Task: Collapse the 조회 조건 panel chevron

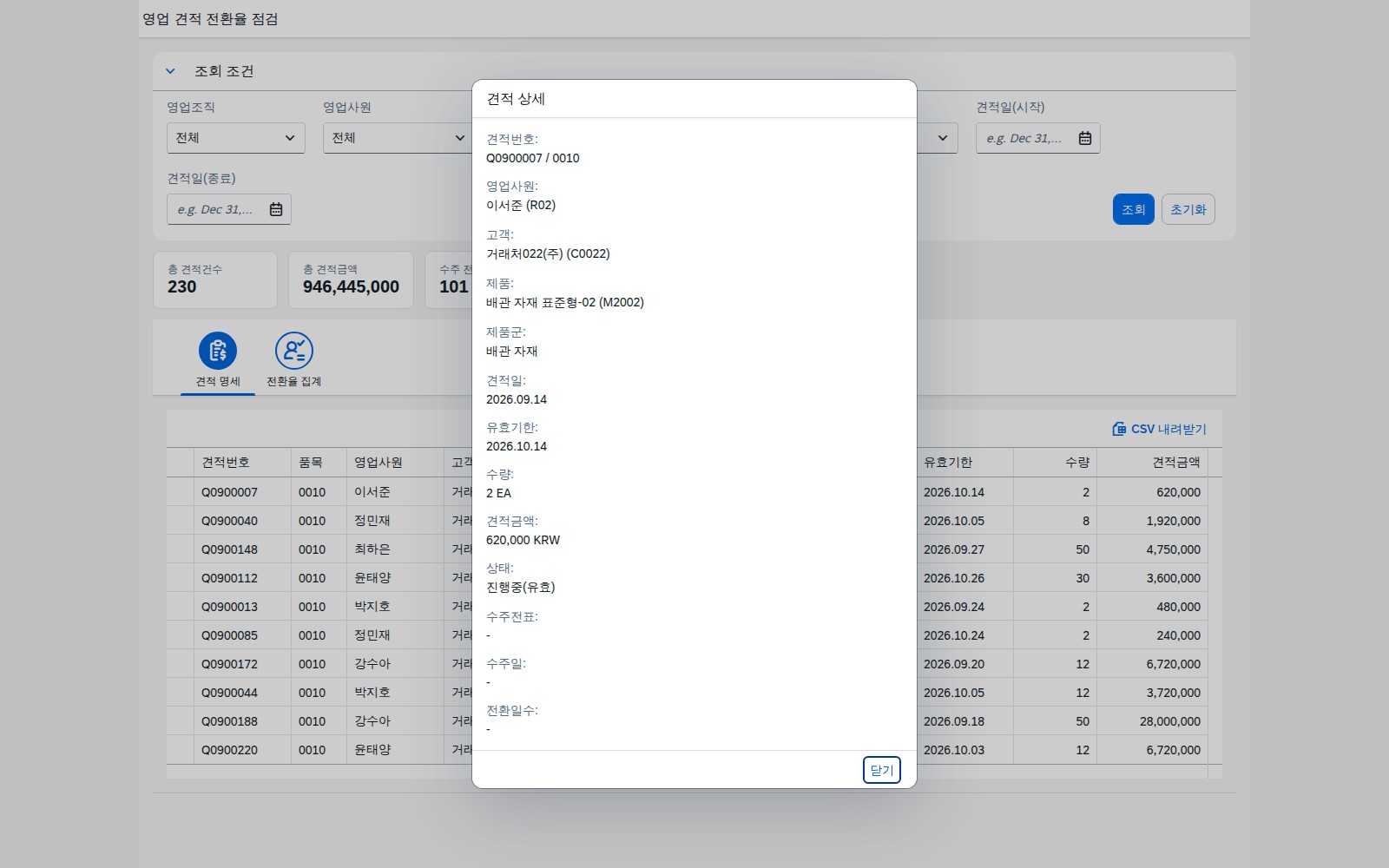Action: coord(170,71)
